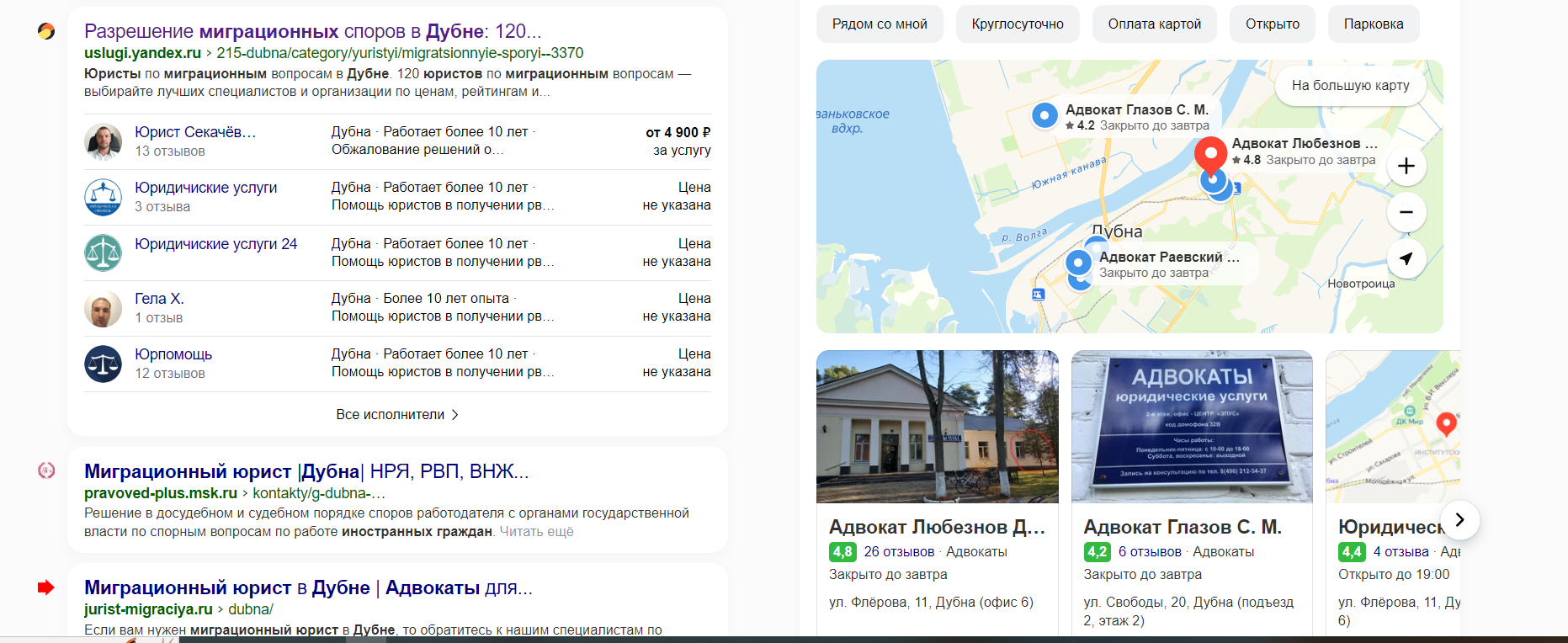
Task: Open the 26 отзывов reviews link
Action: [899, 552]
